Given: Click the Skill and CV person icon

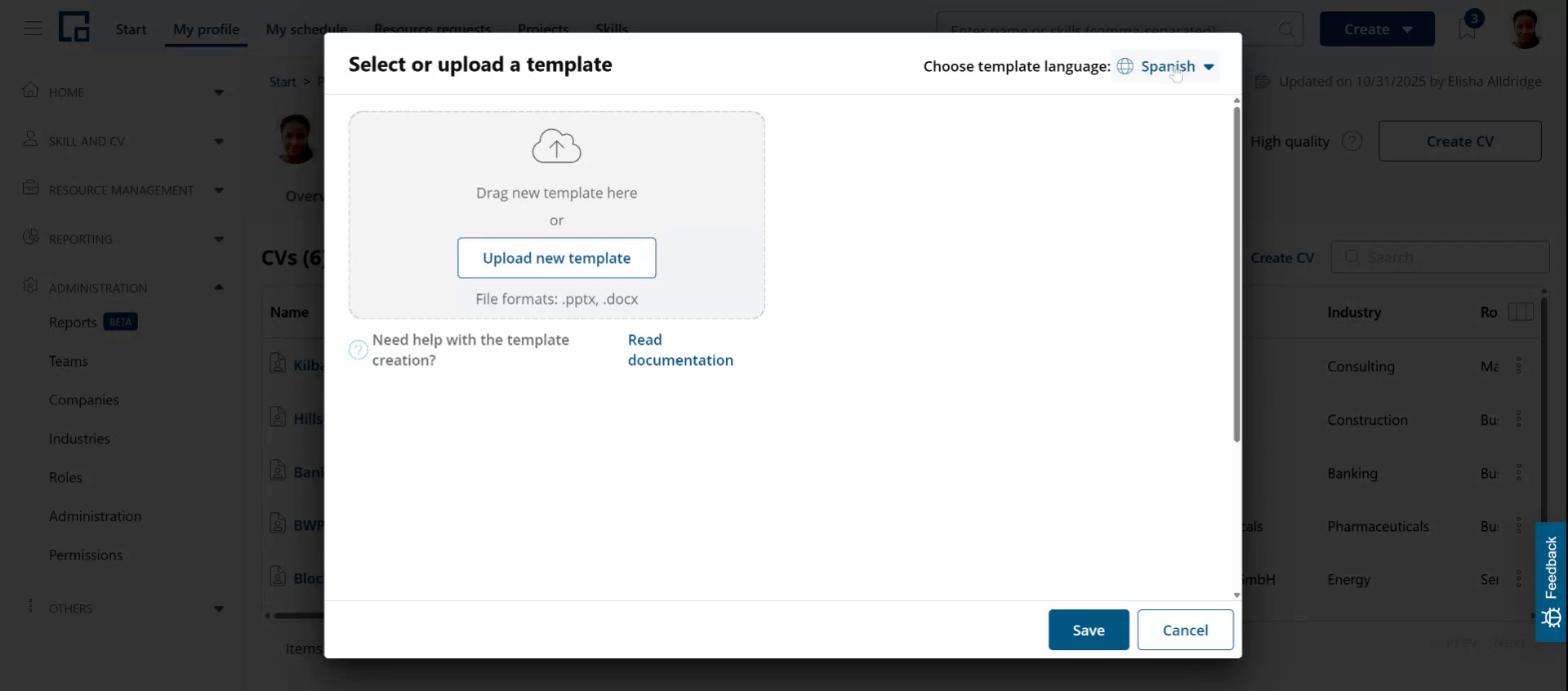Looking at the screenshot, I should click(31, 140).
